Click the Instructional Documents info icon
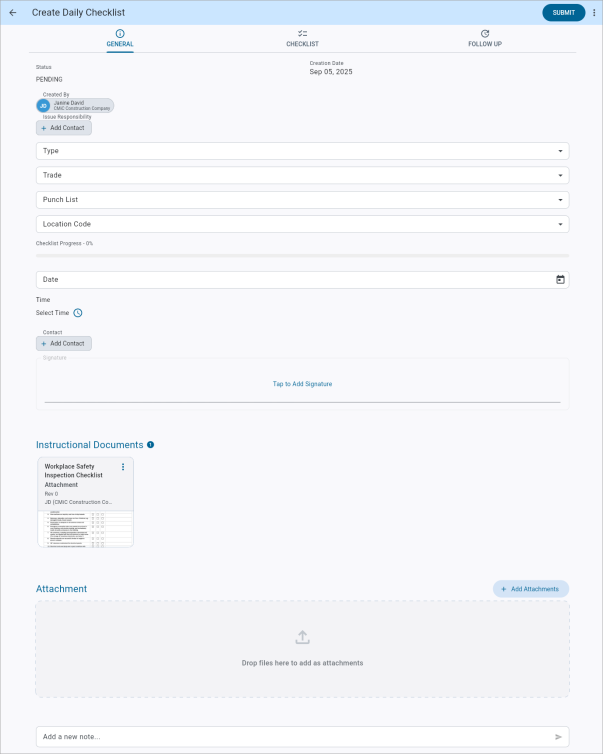Image resolution: width=603 pixels, height=754 pixels. [x=151, y=445]
